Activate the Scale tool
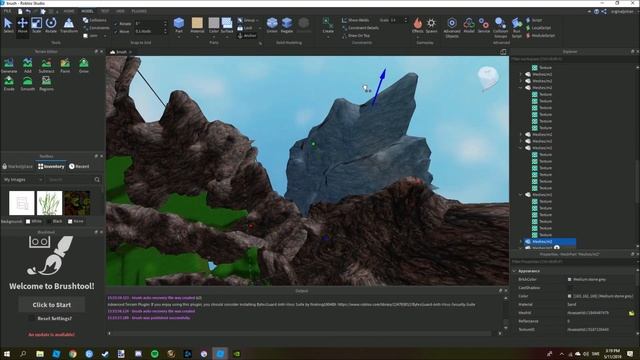Viewport: 640px width, 360px height. tap(36, 25)
